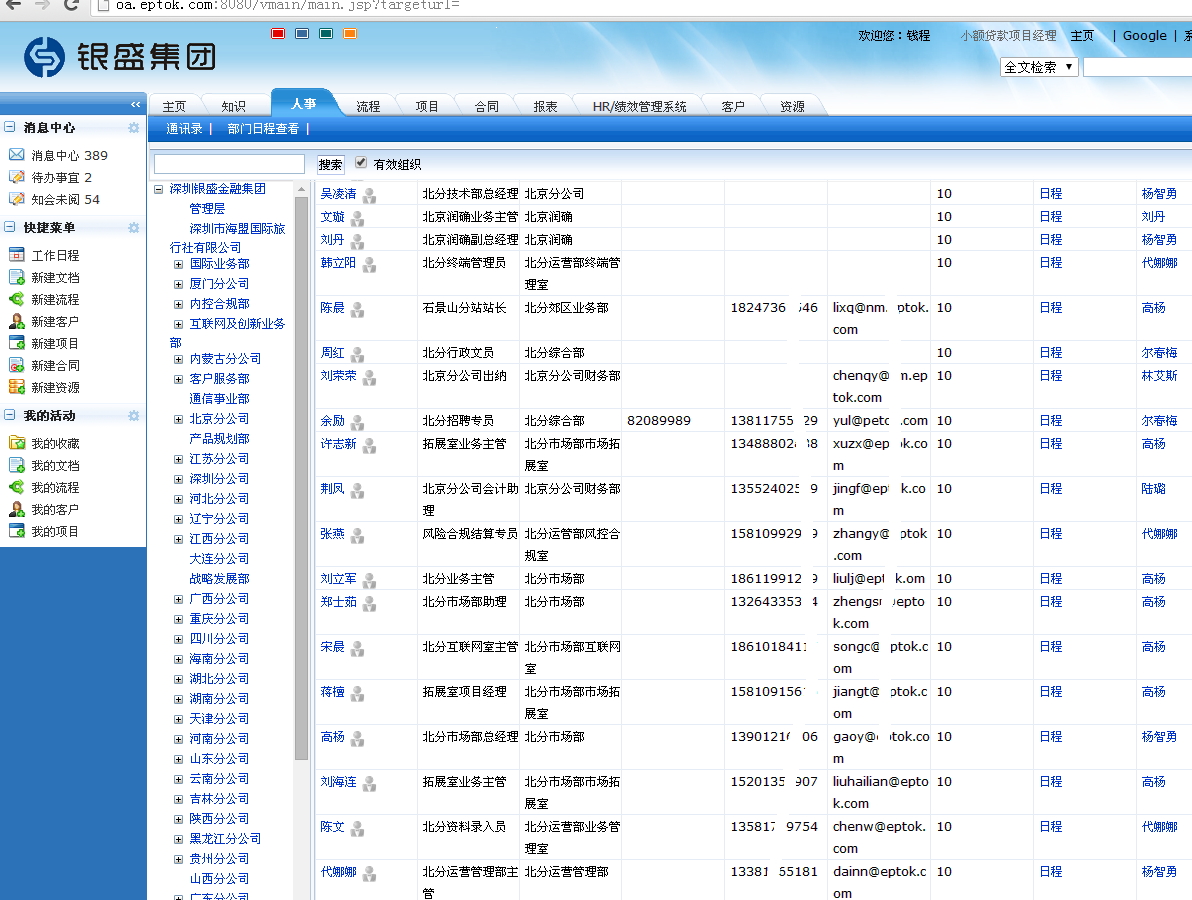This screenshot has width=1192, height=900.
Task: Select the red theme color swatch
Action: [277, 33]
